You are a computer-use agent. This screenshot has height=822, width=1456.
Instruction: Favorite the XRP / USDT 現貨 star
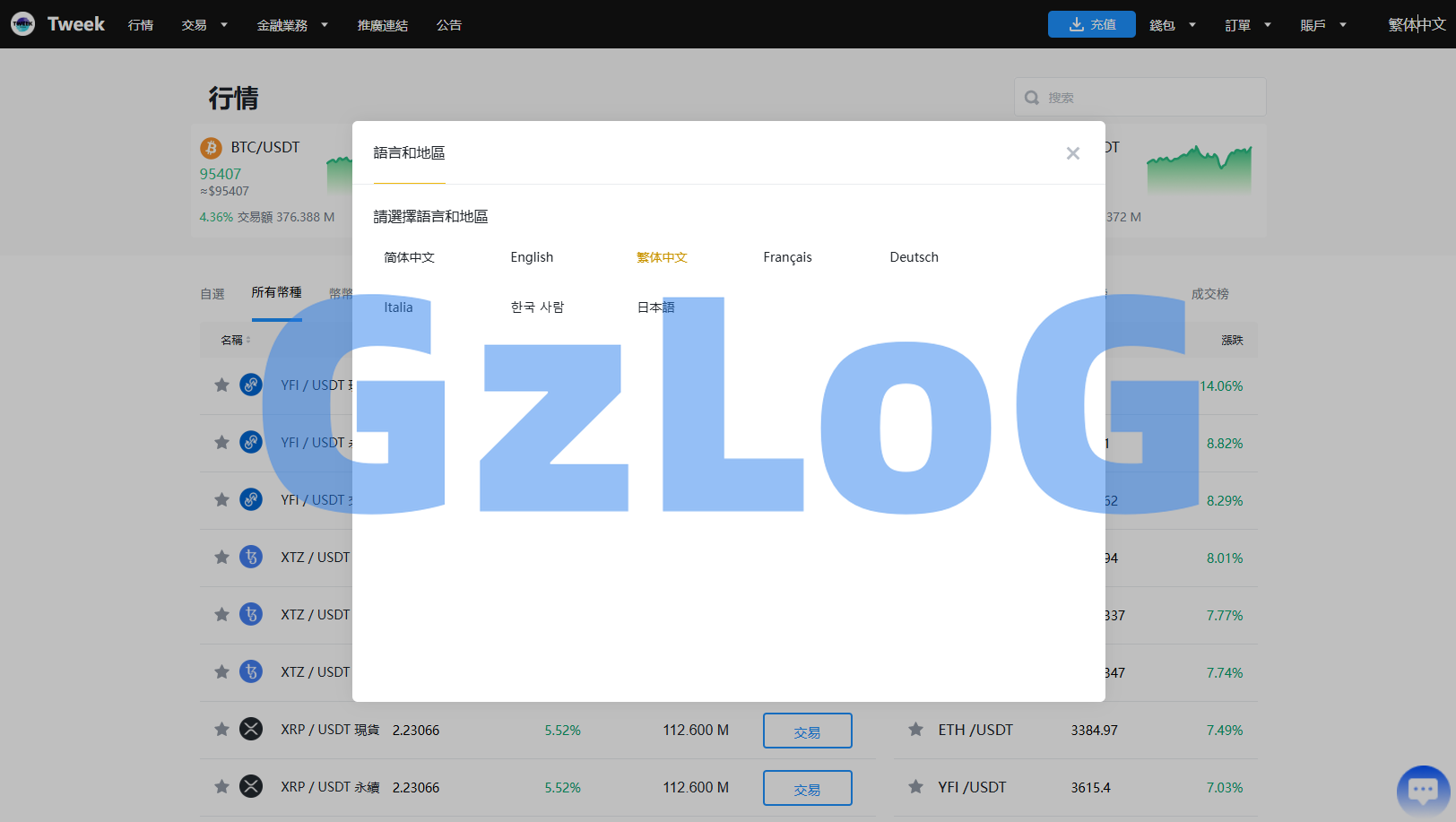[221, 730]
